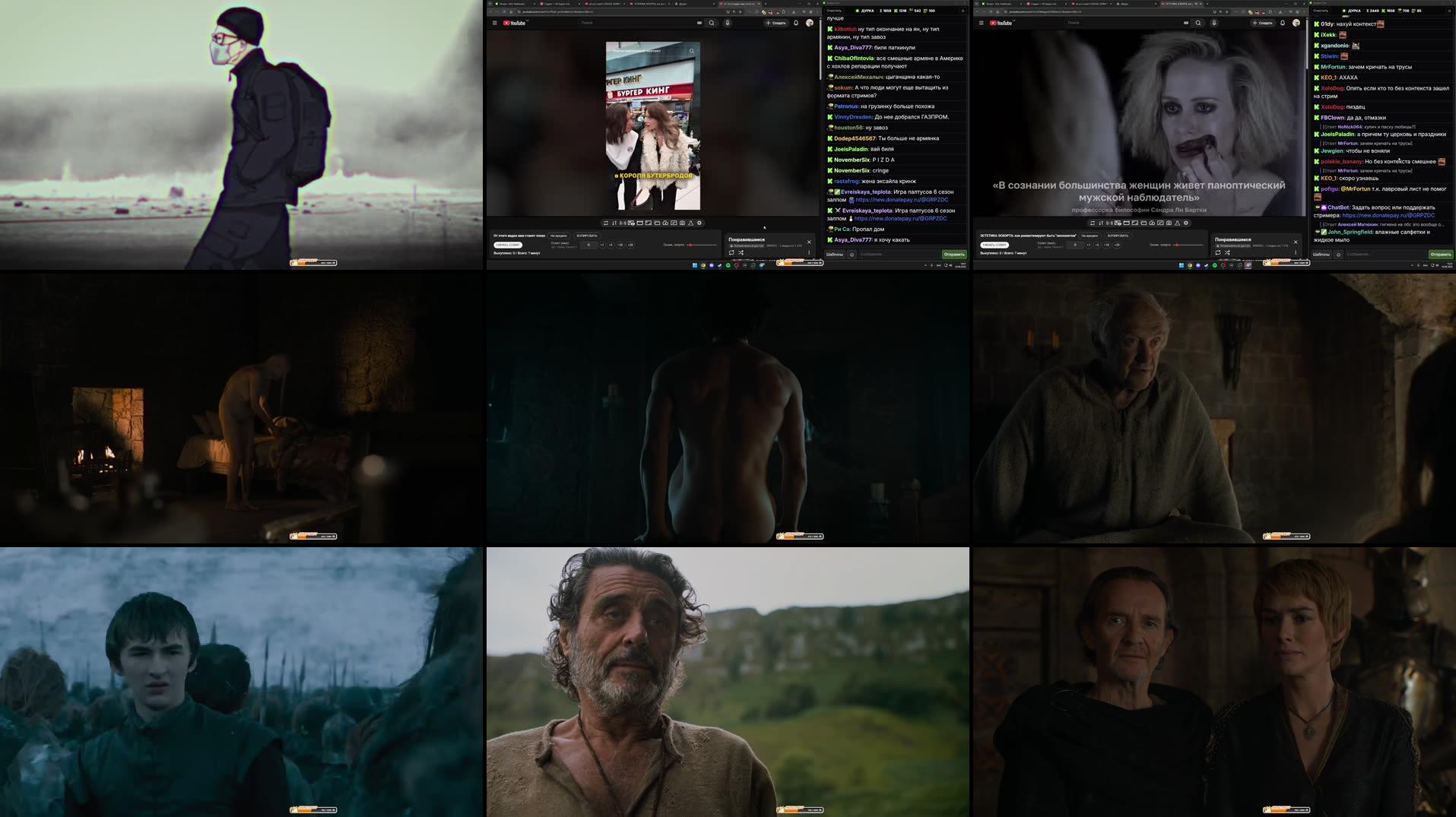This screenshot has width=1456, height=817.
Task: Toggle loop icon under Burger King video player
Action: click(606, 223)
